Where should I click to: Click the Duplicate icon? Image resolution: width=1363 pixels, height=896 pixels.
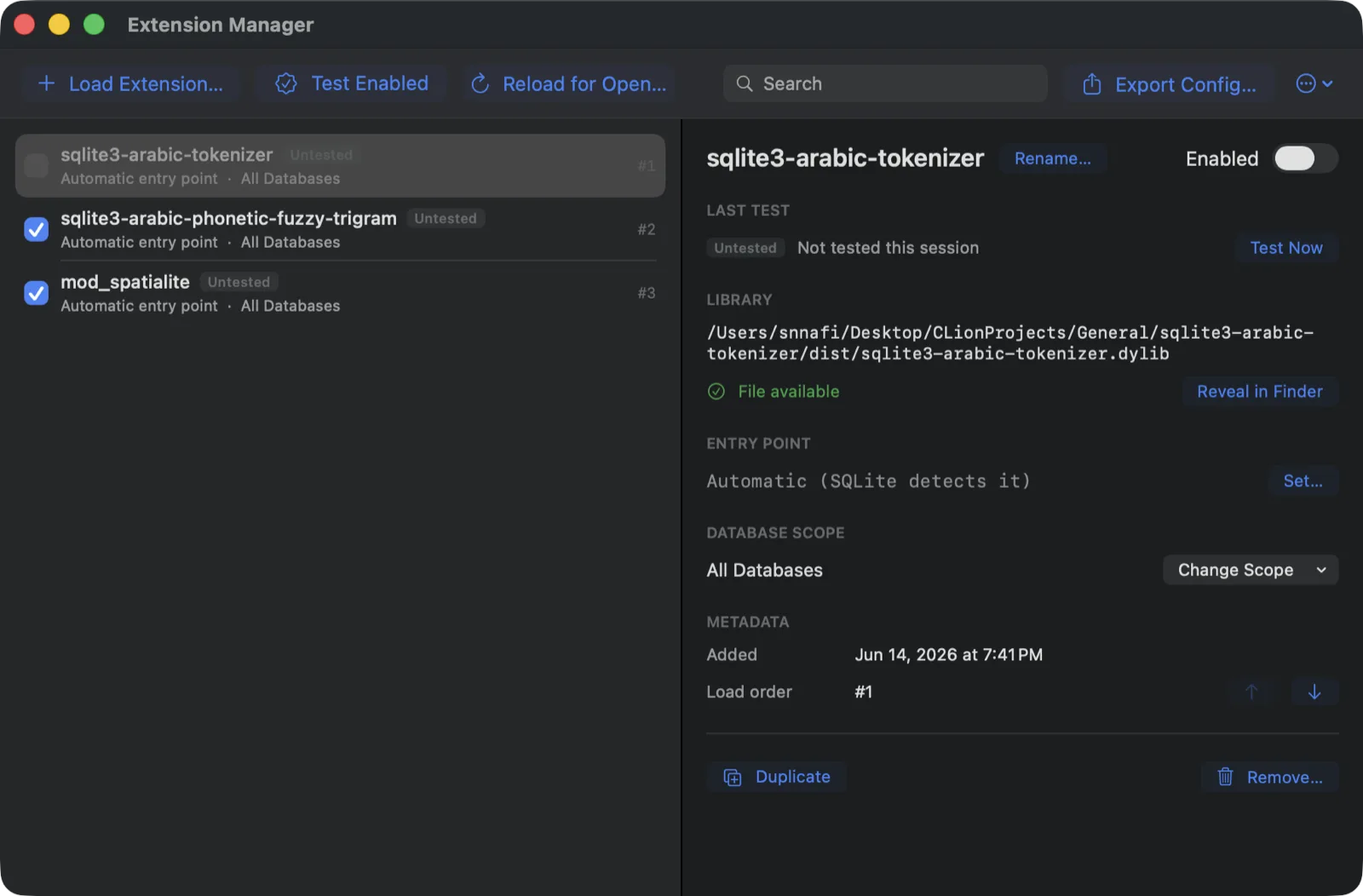coord(733,777)
